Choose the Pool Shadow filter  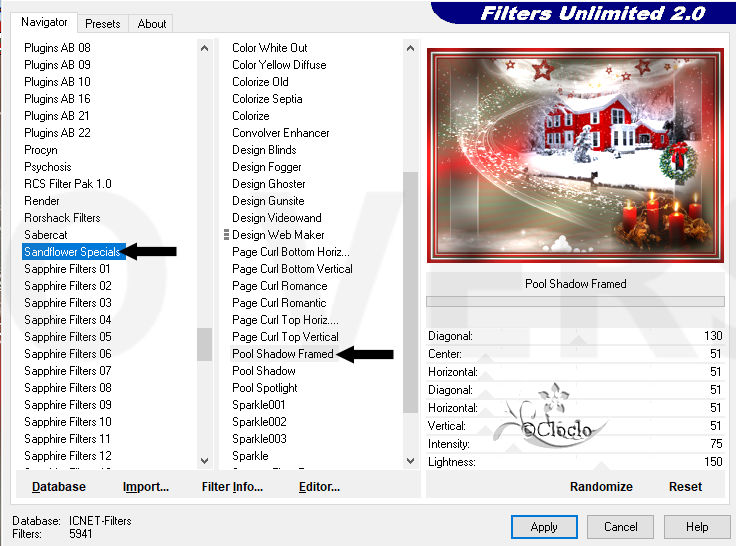(264, 371)
